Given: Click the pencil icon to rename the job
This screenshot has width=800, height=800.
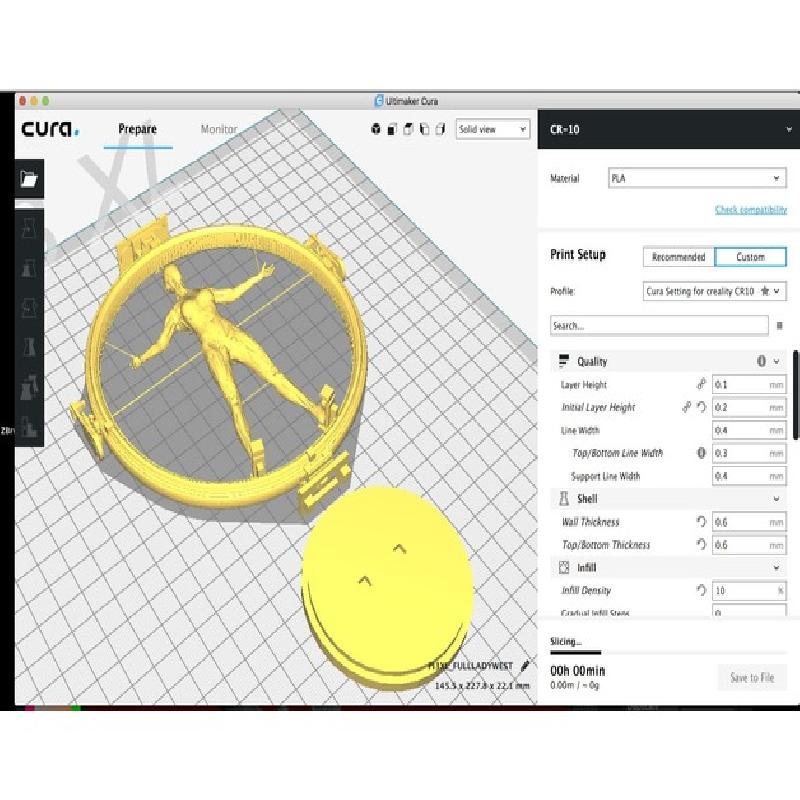Looking at the screenshot, I should click(x=524, y=666).
